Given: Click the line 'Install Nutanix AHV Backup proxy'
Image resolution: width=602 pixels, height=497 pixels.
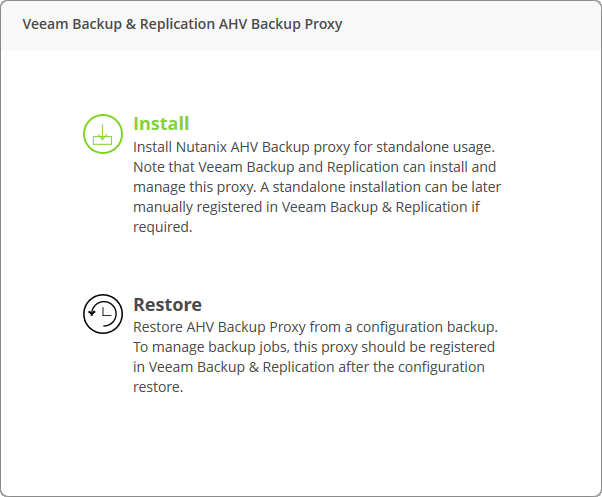Looking at the screenshot, I should tap(314, 146).
